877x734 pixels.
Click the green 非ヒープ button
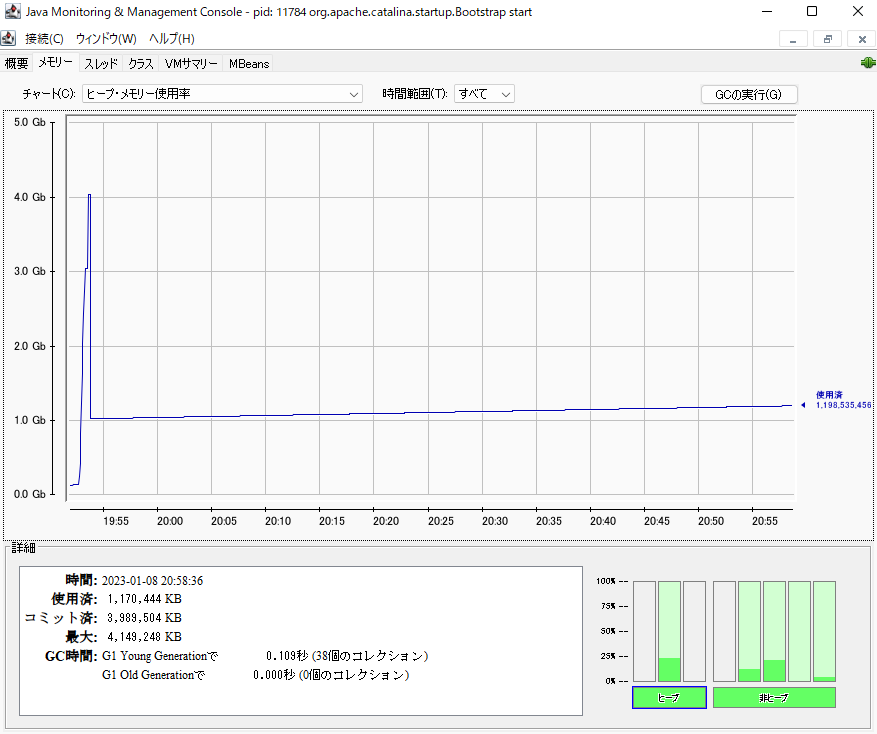[x=773, y=697]
